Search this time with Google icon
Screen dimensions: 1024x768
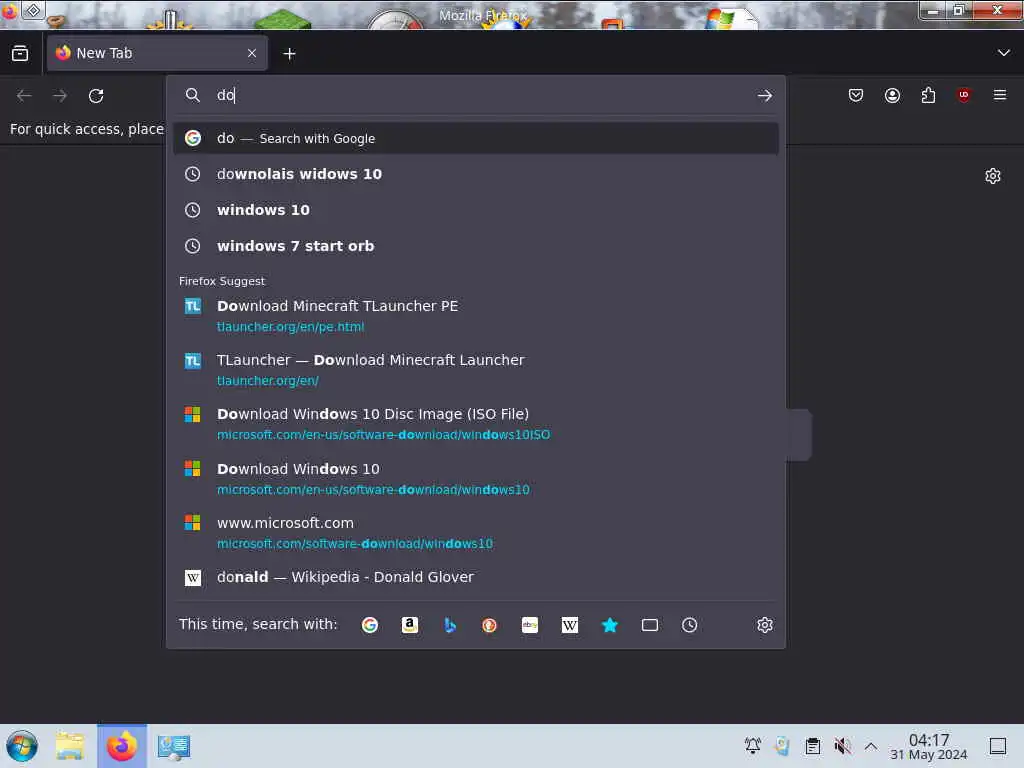pos(370,625)
